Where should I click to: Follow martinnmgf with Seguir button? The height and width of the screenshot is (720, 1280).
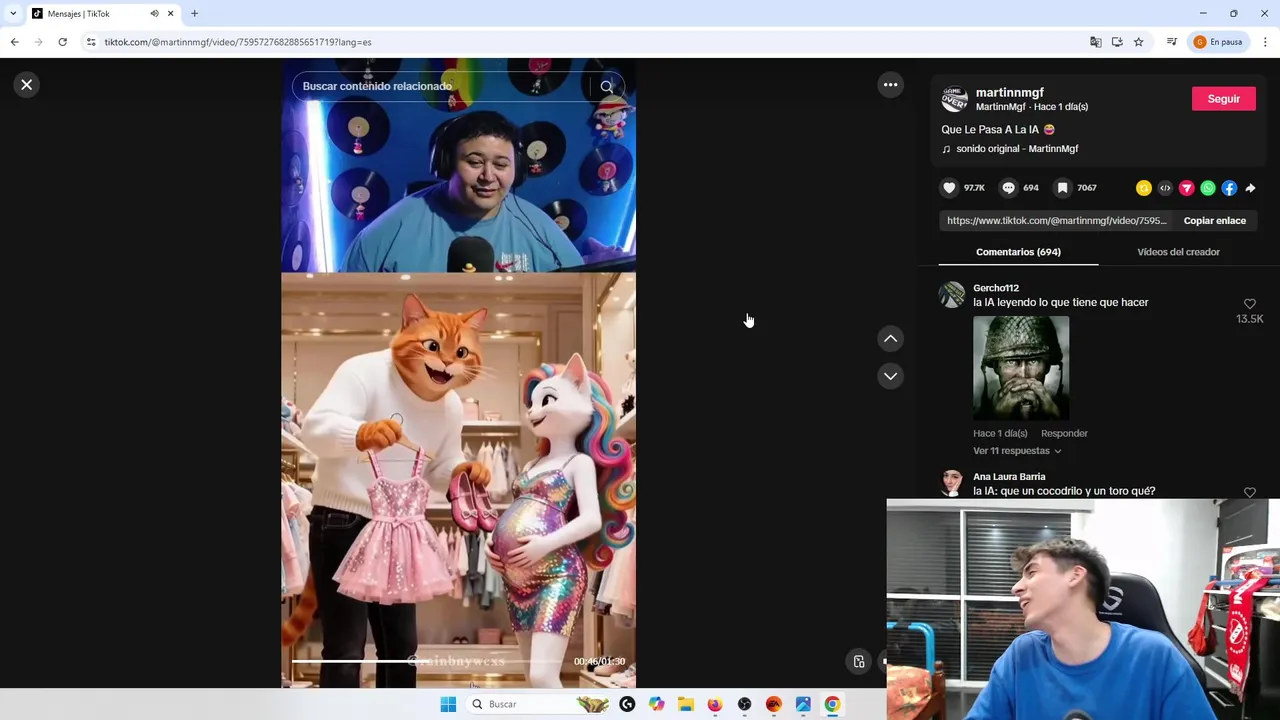(1223, 99)
